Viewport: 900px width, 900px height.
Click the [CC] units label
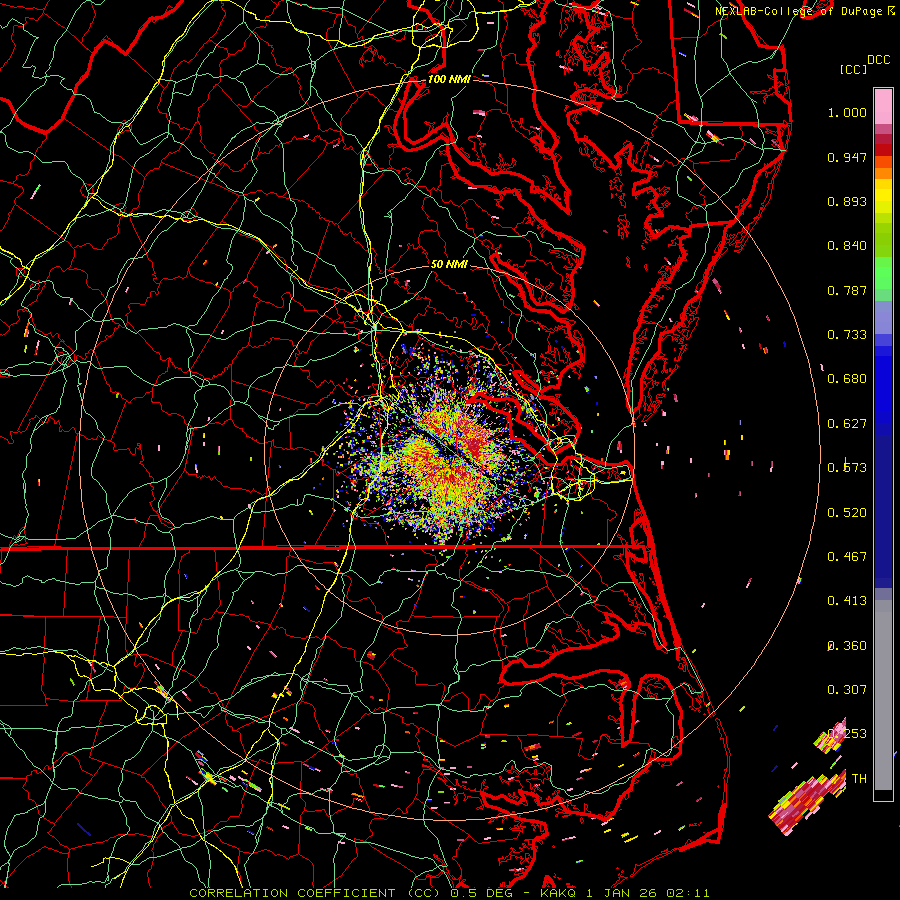pyautogui.click(x=853, y=69)
